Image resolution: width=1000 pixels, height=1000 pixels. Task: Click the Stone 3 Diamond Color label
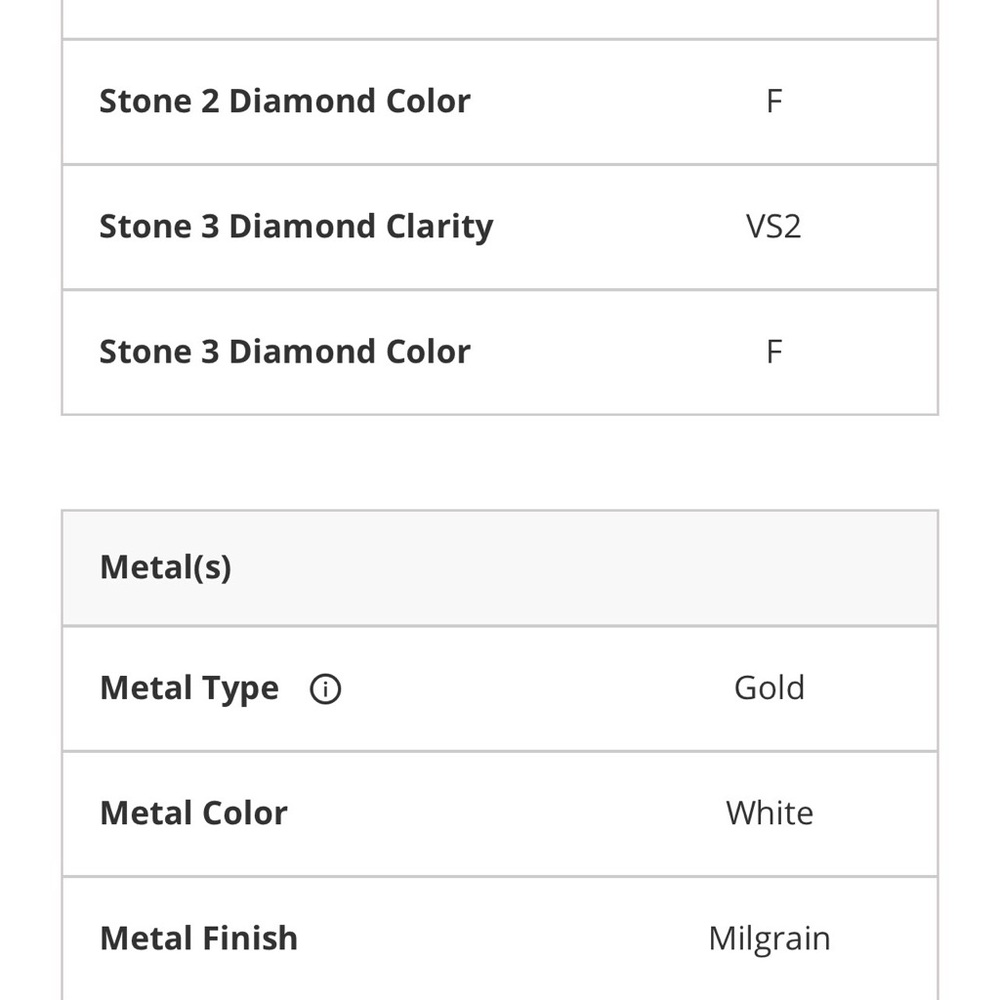coord(284,352)
